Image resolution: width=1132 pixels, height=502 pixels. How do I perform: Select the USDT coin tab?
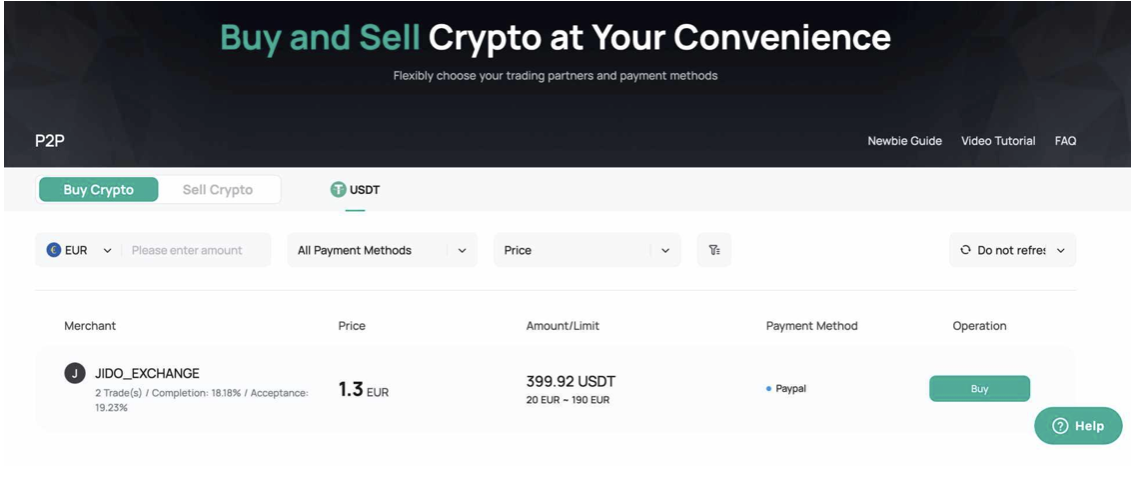click(x=355, y=191)
